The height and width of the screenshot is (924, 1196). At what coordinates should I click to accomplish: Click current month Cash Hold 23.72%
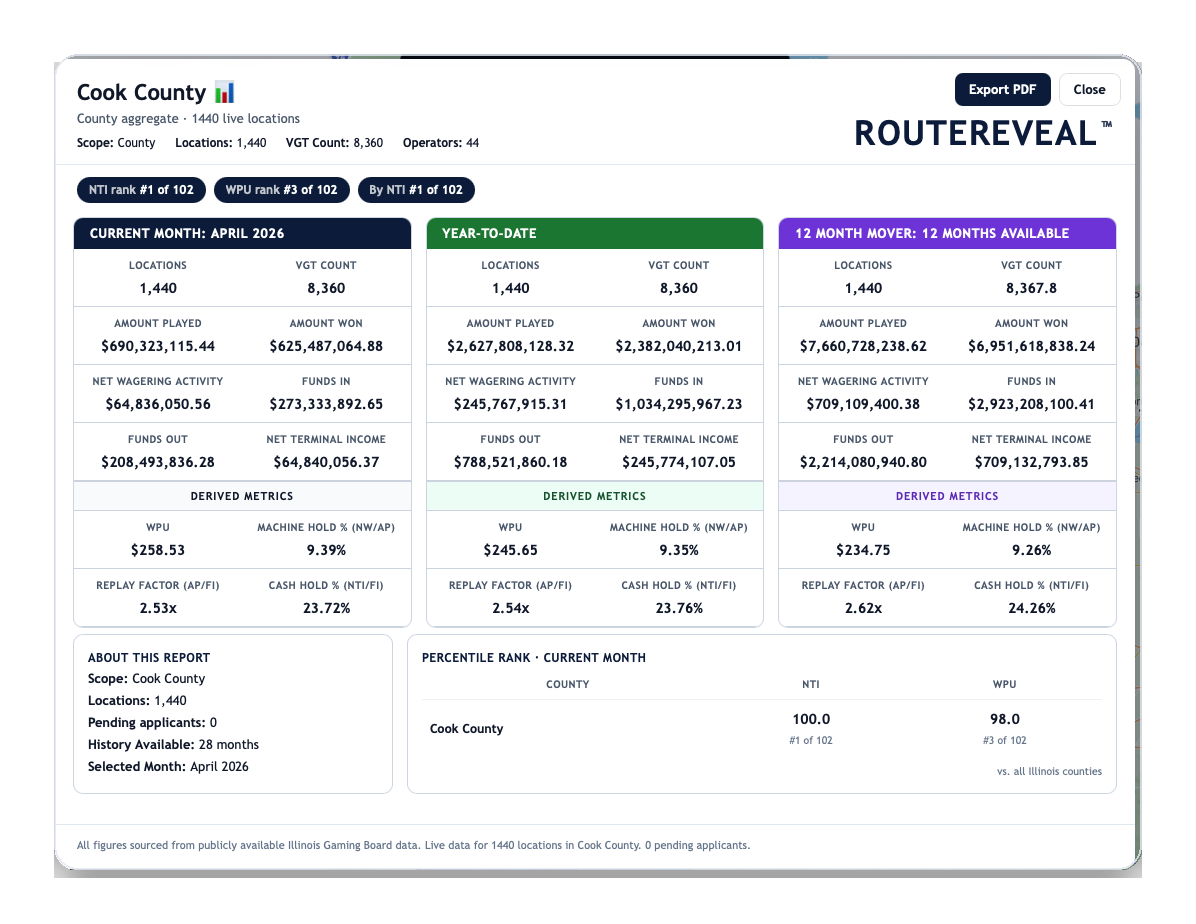pos(326,608)
